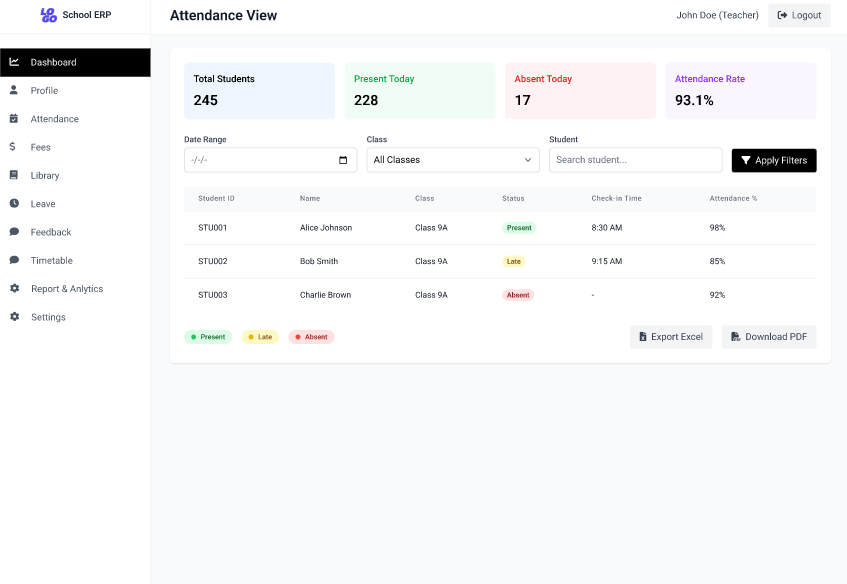Click the Settings gear icon in sidebar

pos(14,317)
